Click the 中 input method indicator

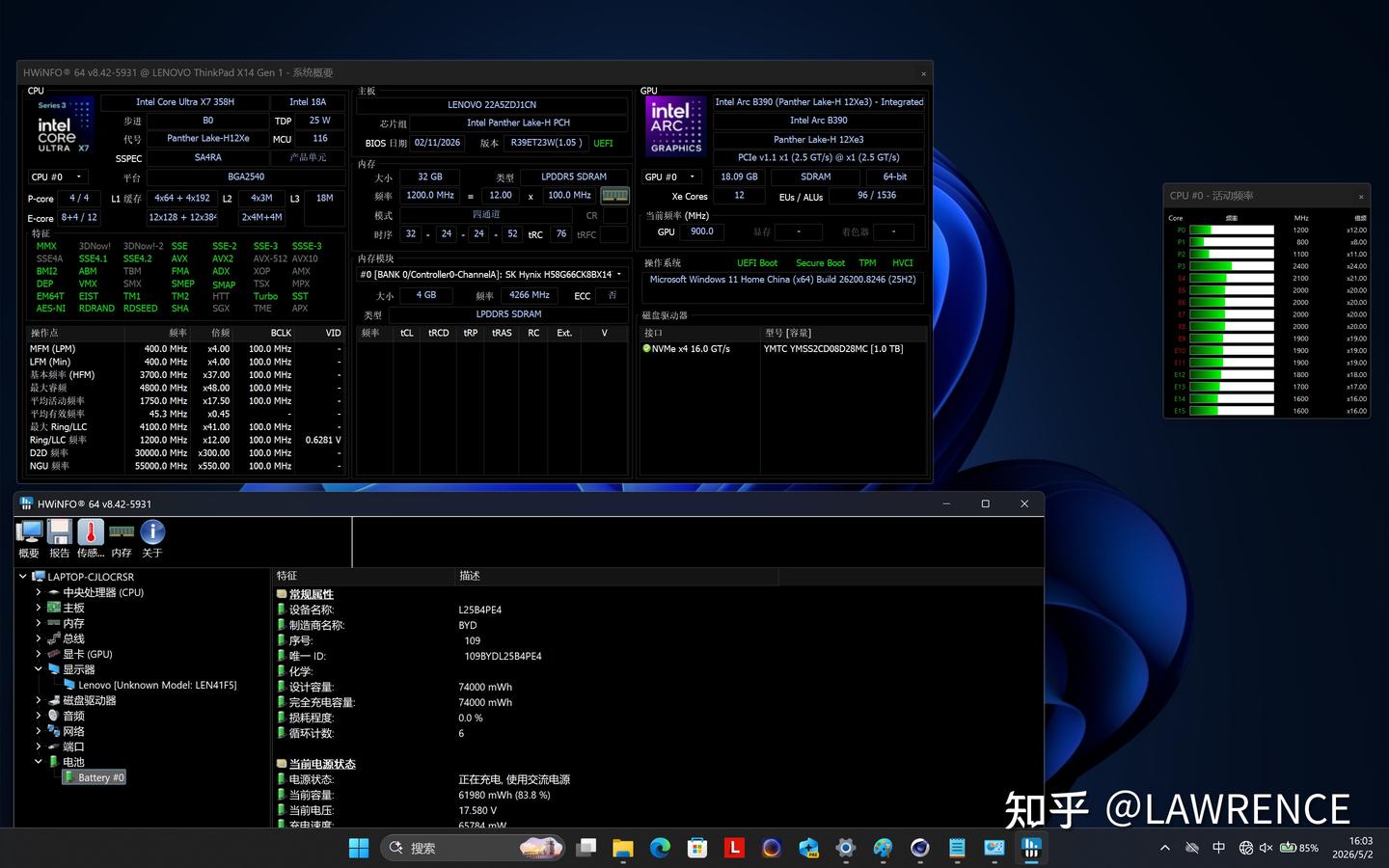pos(1219,848)
